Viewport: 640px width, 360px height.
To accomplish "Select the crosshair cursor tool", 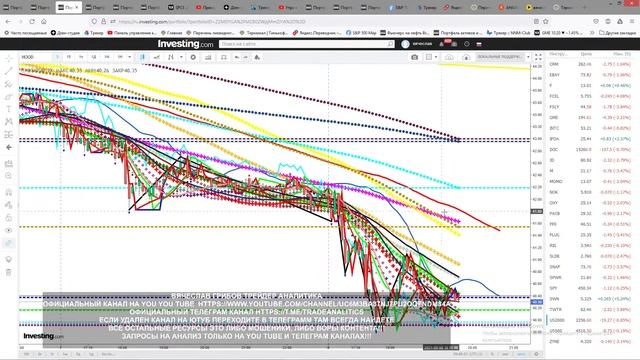I will (x=9, y=59).
